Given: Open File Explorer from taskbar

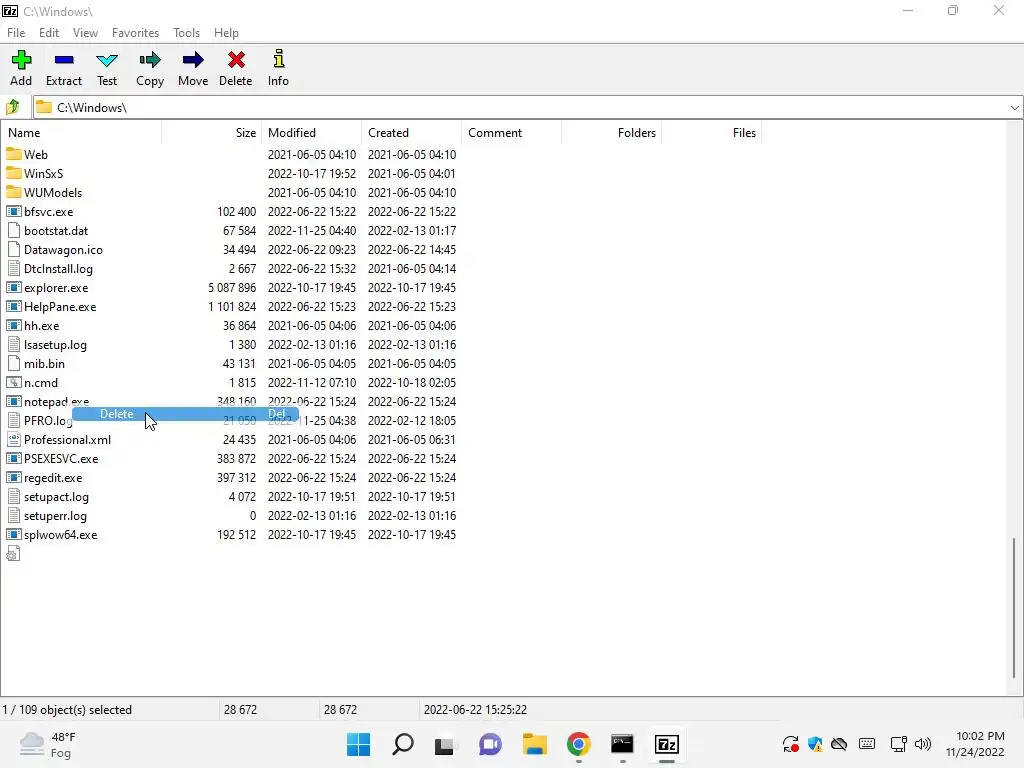Looking at the screenshot, I should pyautogui.click(x=534, y=744).
